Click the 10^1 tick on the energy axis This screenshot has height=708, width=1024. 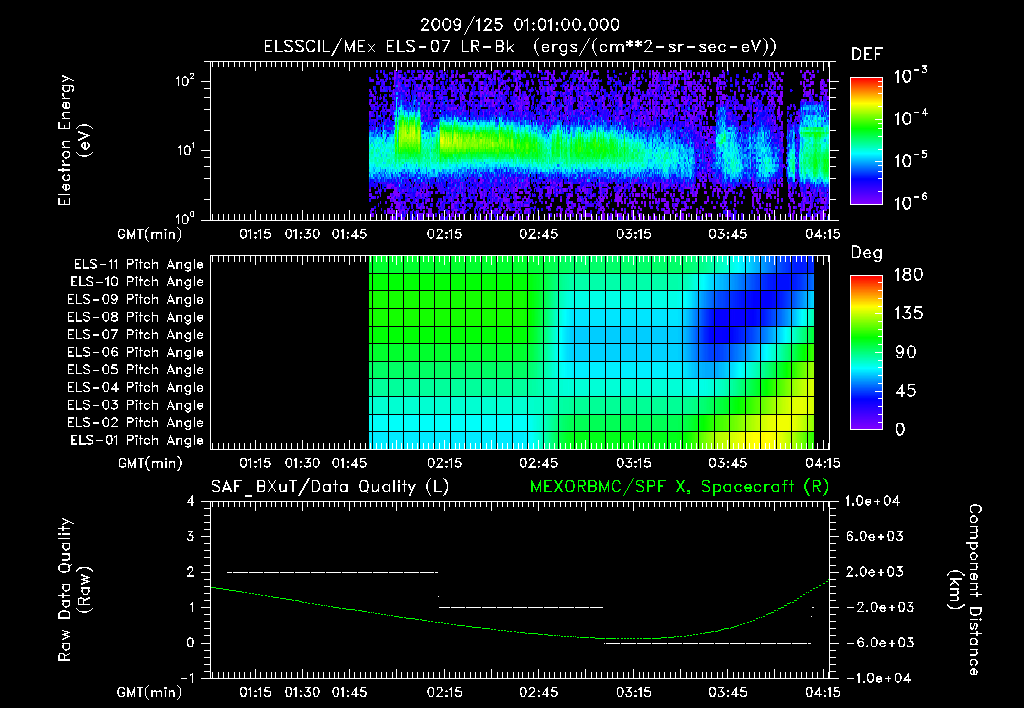click(x=185, y=150)
